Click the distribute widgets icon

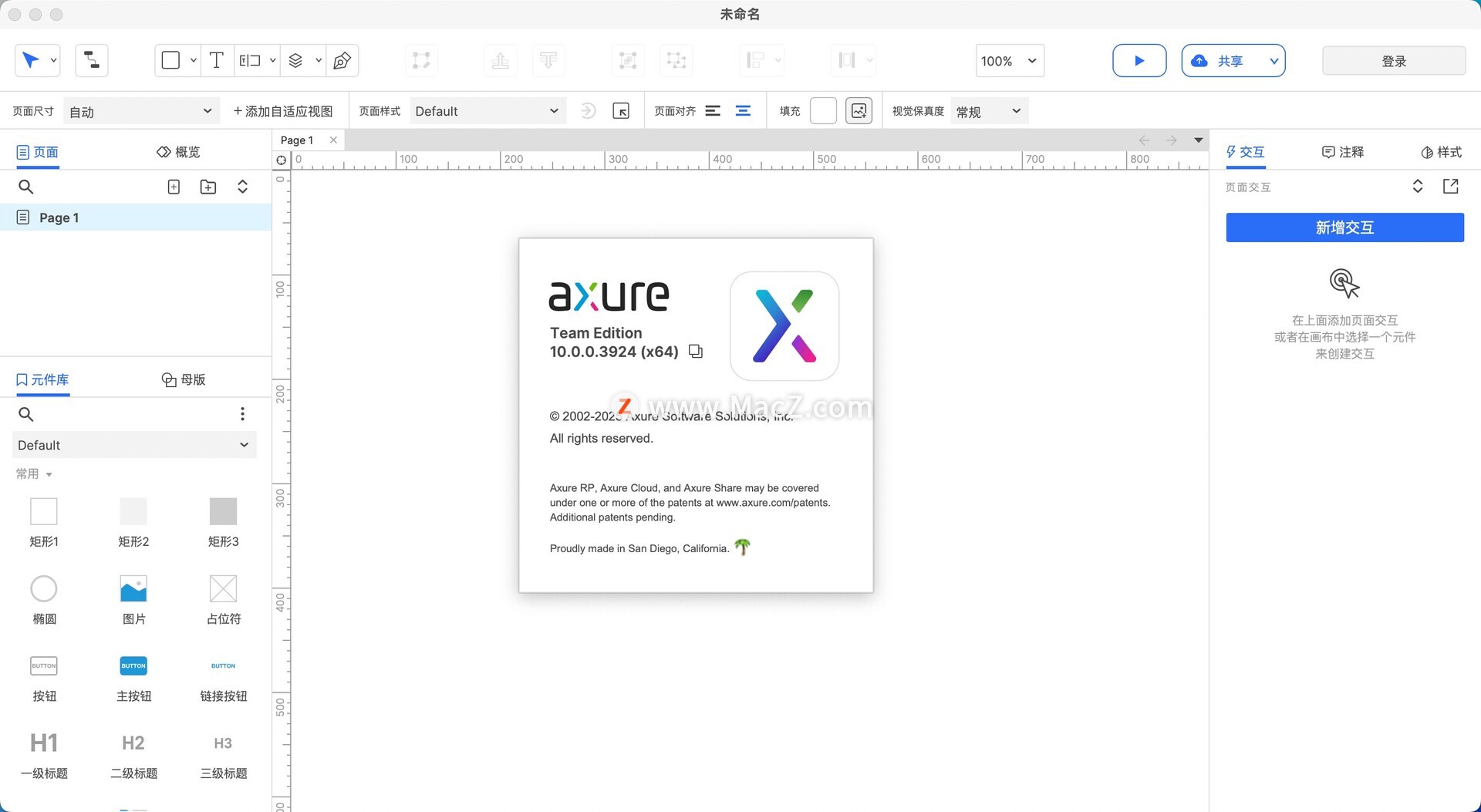(847, 60)
